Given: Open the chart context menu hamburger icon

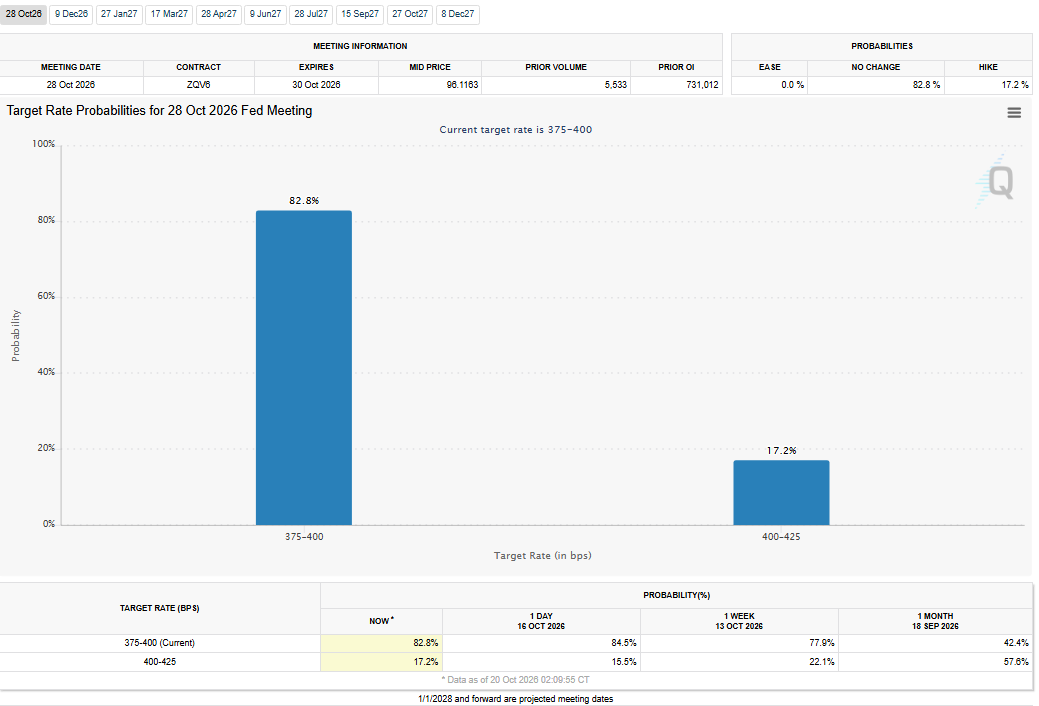Looking at the screenshot, I should [x=1014, y=113].
